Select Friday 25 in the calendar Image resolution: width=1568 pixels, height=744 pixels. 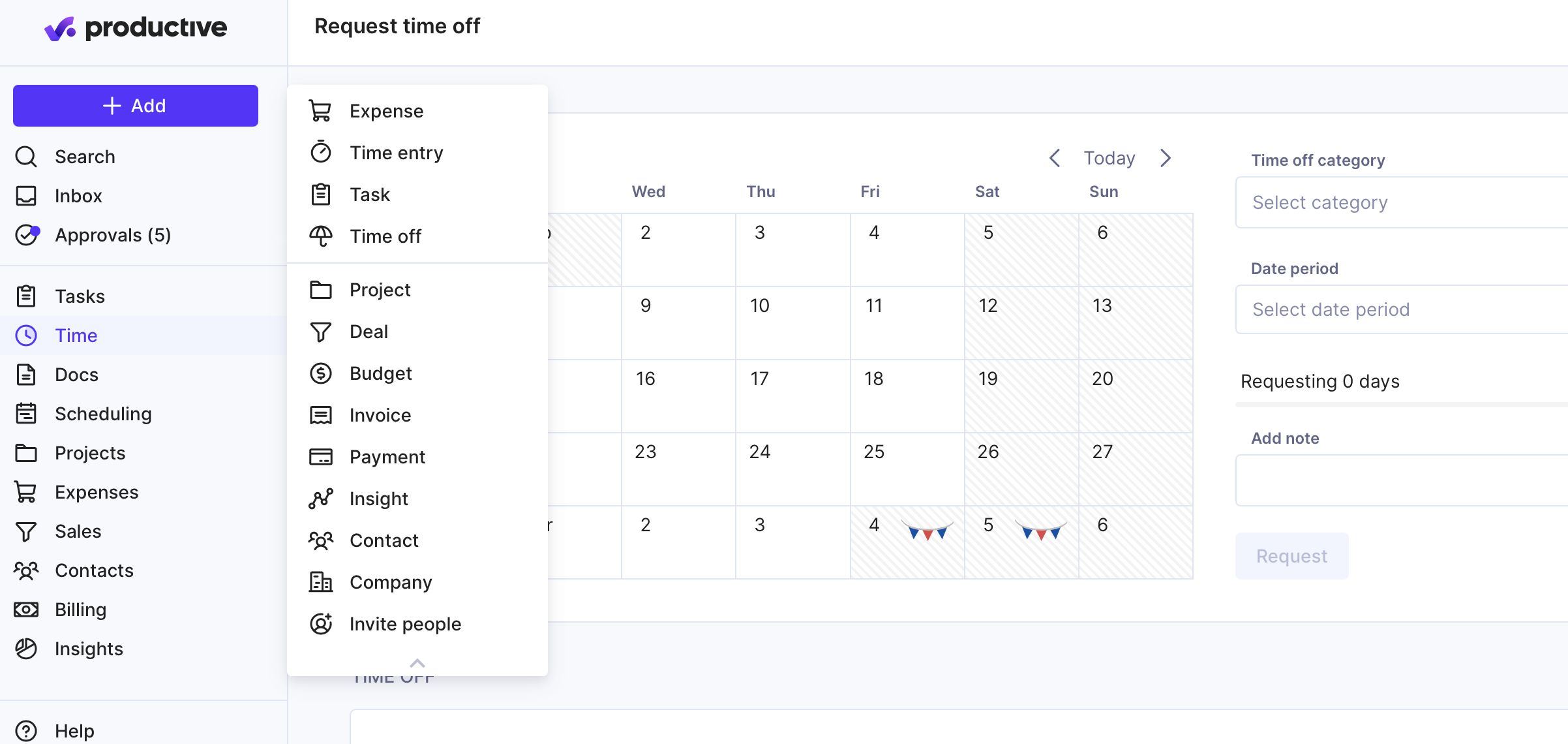coord(907,469)
